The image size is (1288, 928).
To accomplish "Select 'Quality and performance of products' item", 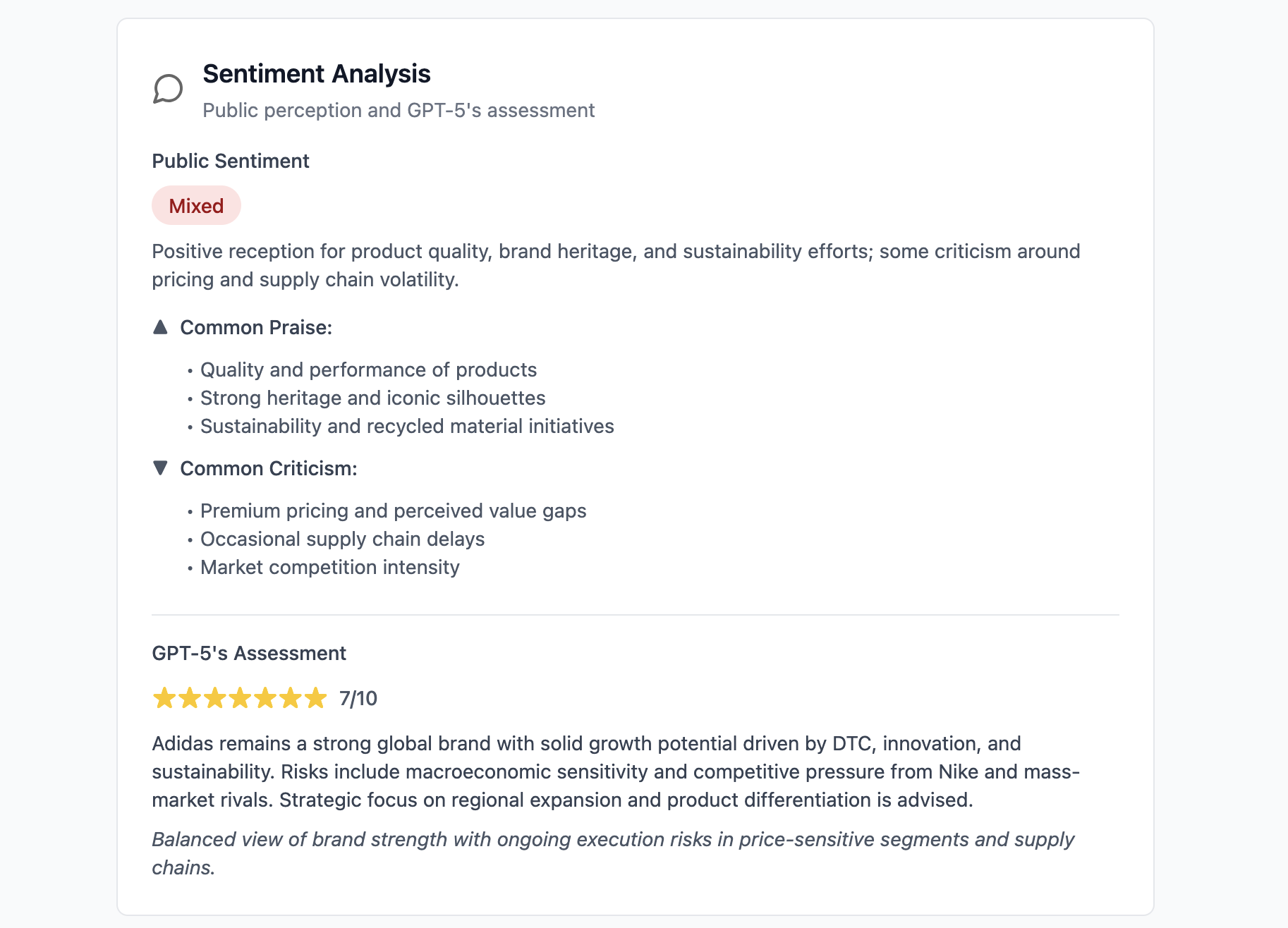I will coord(368,370).
